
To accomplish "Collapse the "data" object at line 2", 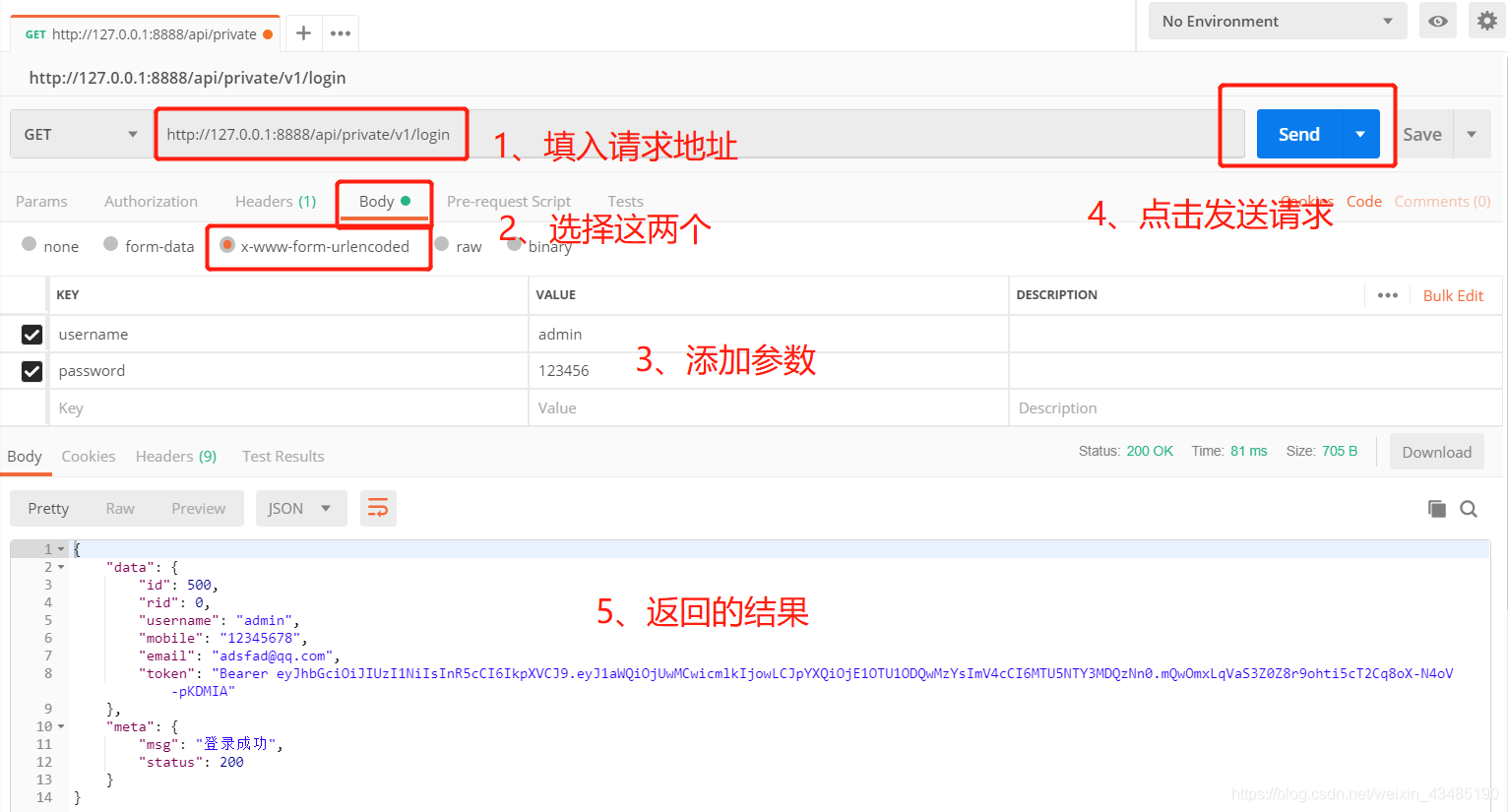I will [x=61, y=567].
